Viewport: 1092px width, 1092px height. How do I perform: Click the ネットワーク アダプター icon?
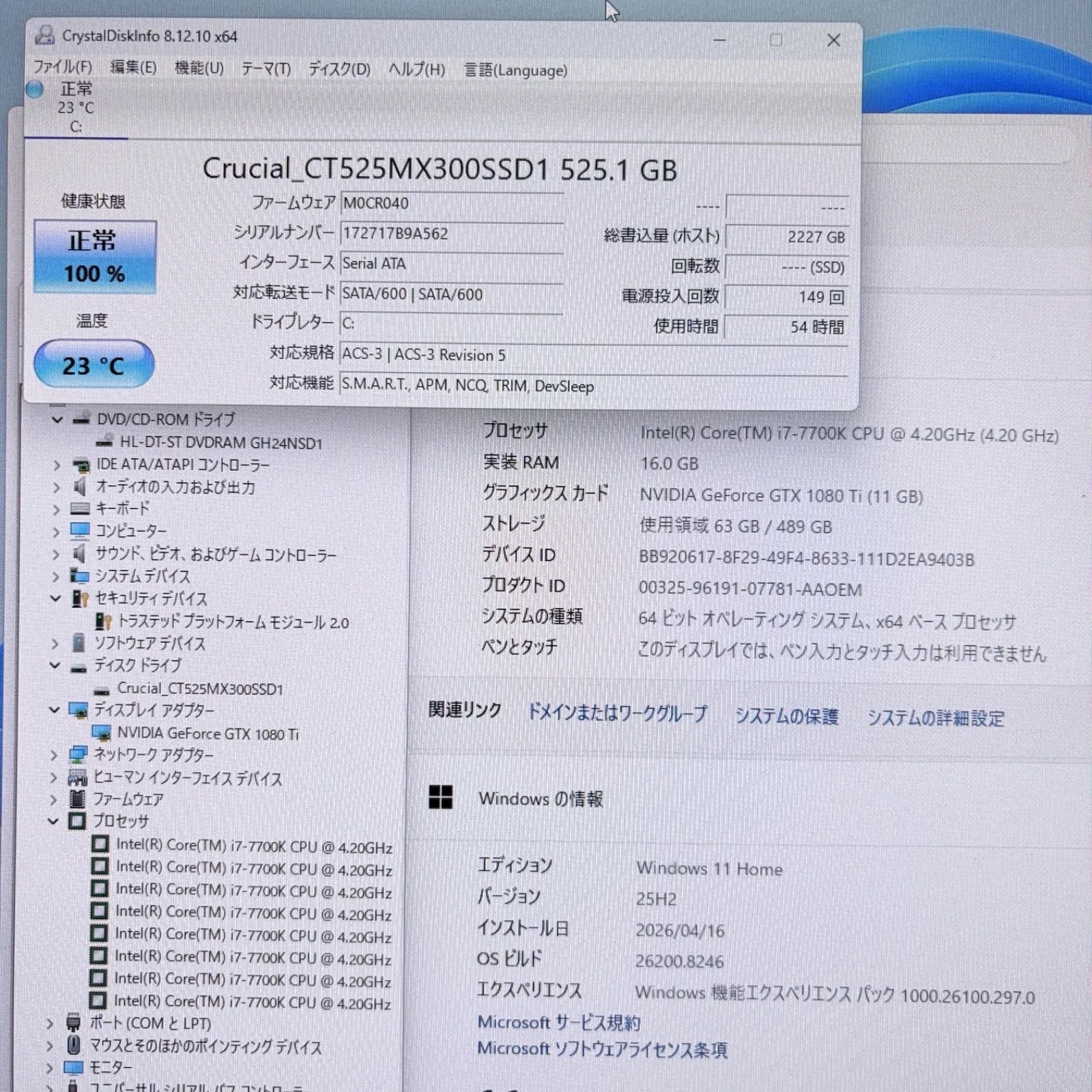[x=78, y=755]
